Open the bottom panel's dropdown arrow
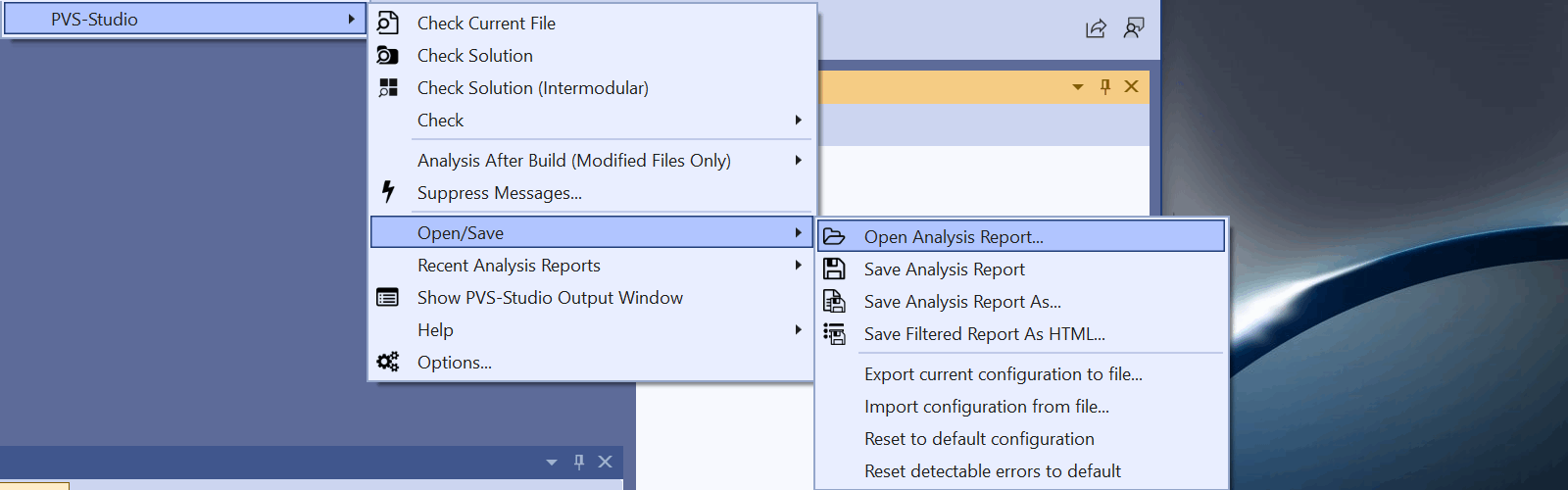 [552, 462]
